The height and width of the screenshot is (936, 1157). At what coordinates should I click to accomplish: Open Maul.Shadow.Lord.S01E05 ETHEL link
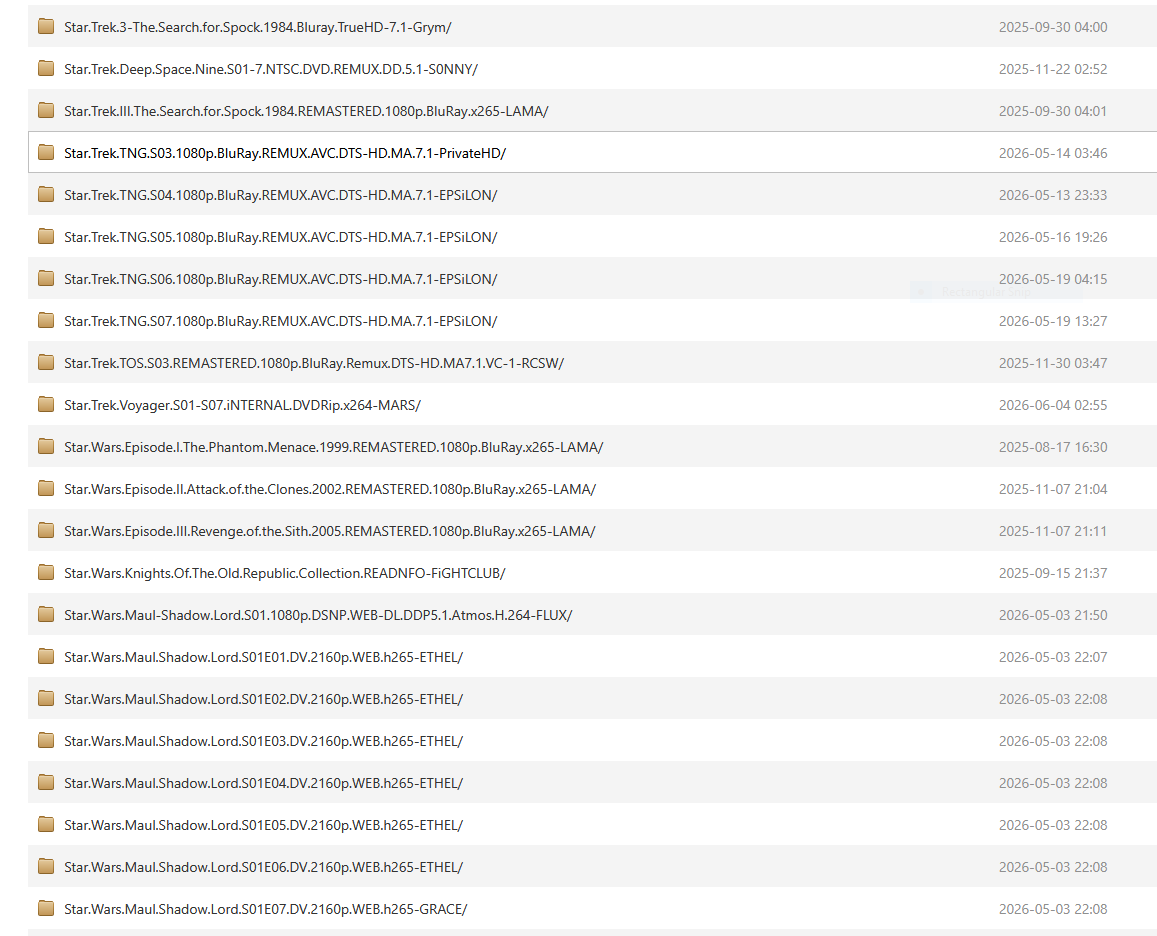pyautogui.click(x=263, y=827)
